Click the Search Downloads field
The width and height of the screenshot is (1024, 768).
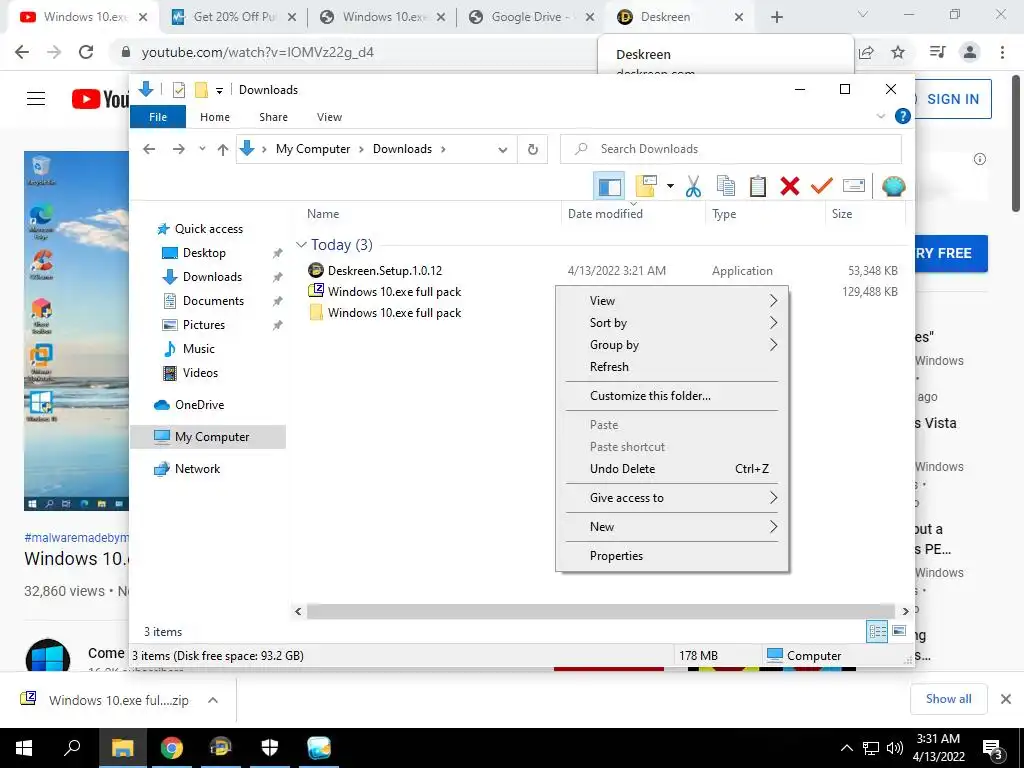pos(731,149)
